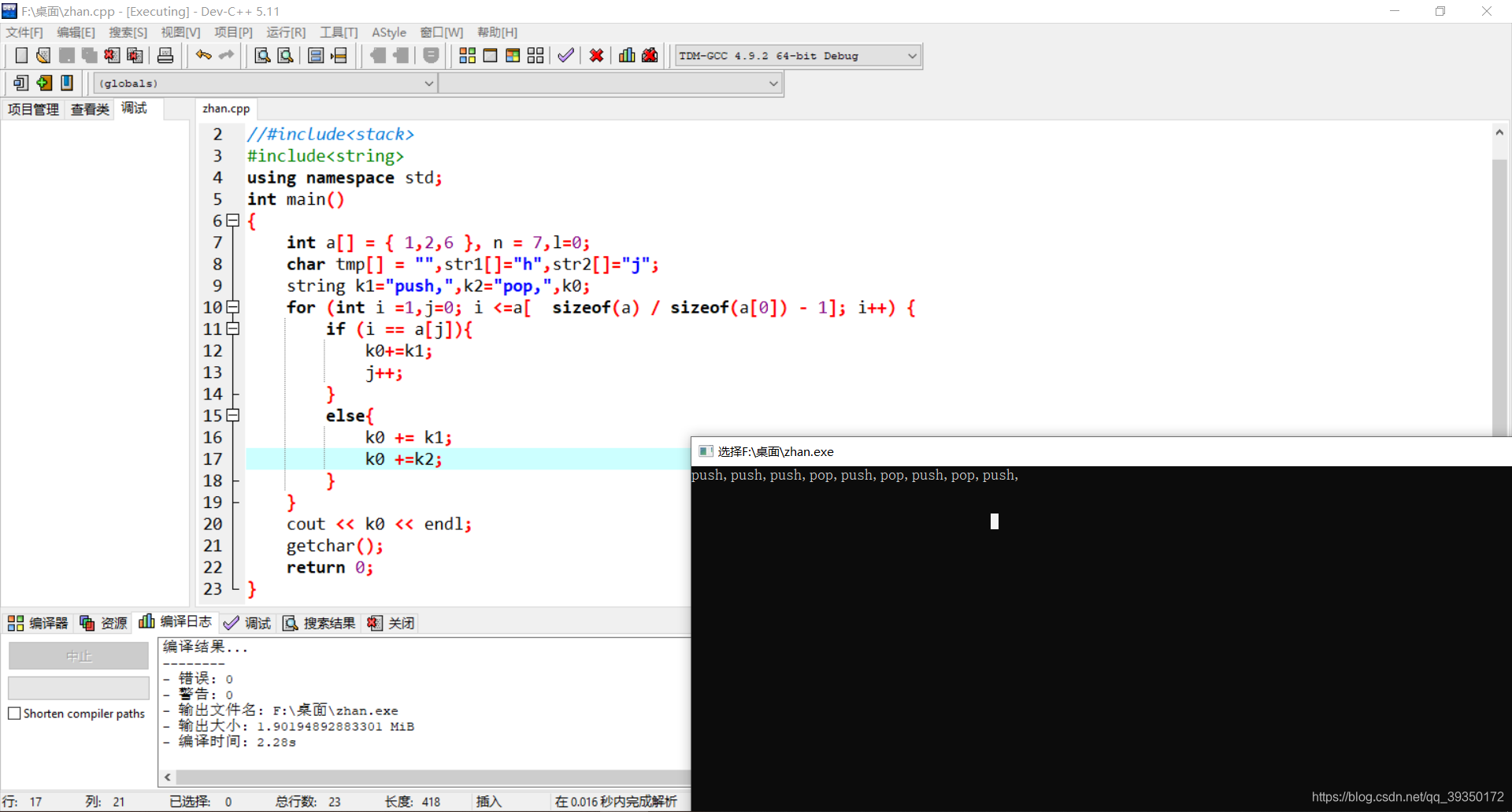
Task: Click the Redo arrow icon
Action: click(227, 55)
